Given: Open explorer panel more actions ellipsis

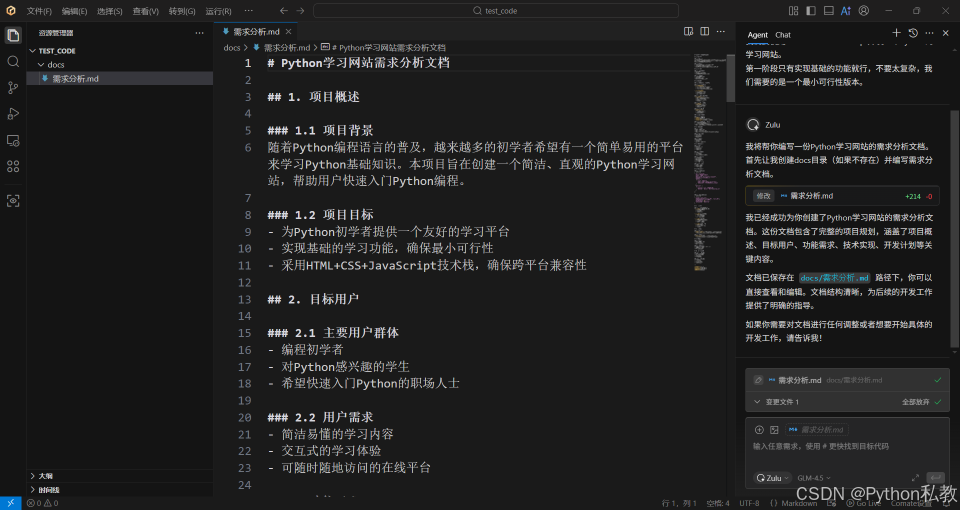Looking at the screenshot, I should (x=199, y=33).
